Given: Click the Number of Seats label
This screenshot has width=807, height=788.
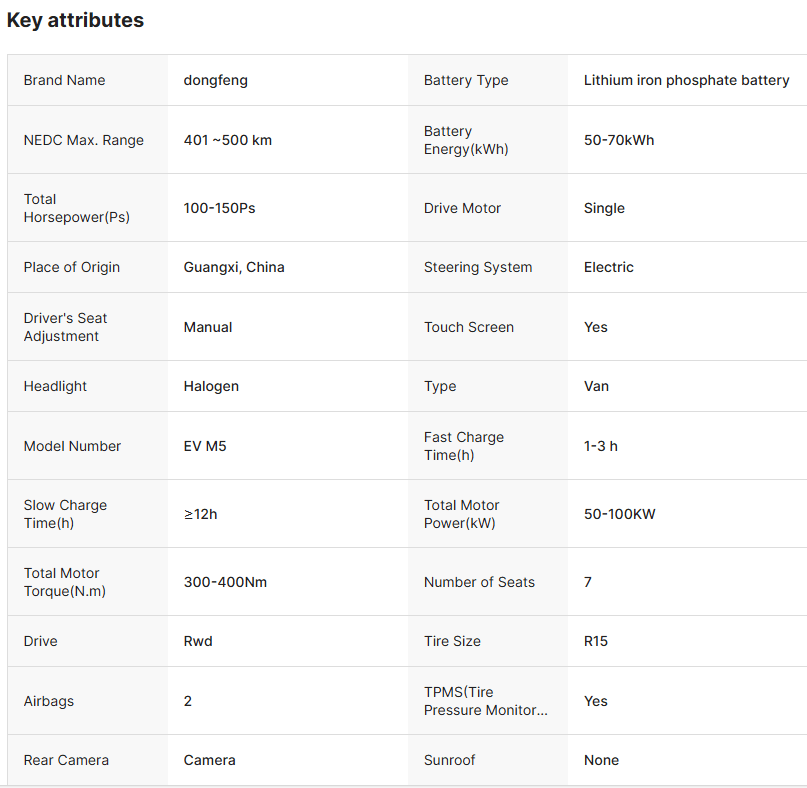Looking at the screenshot, I should [x=479, y=582].
